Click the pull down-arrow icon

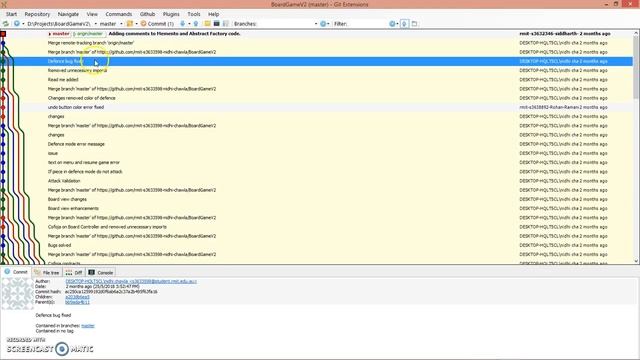click(x=182, y=24)
